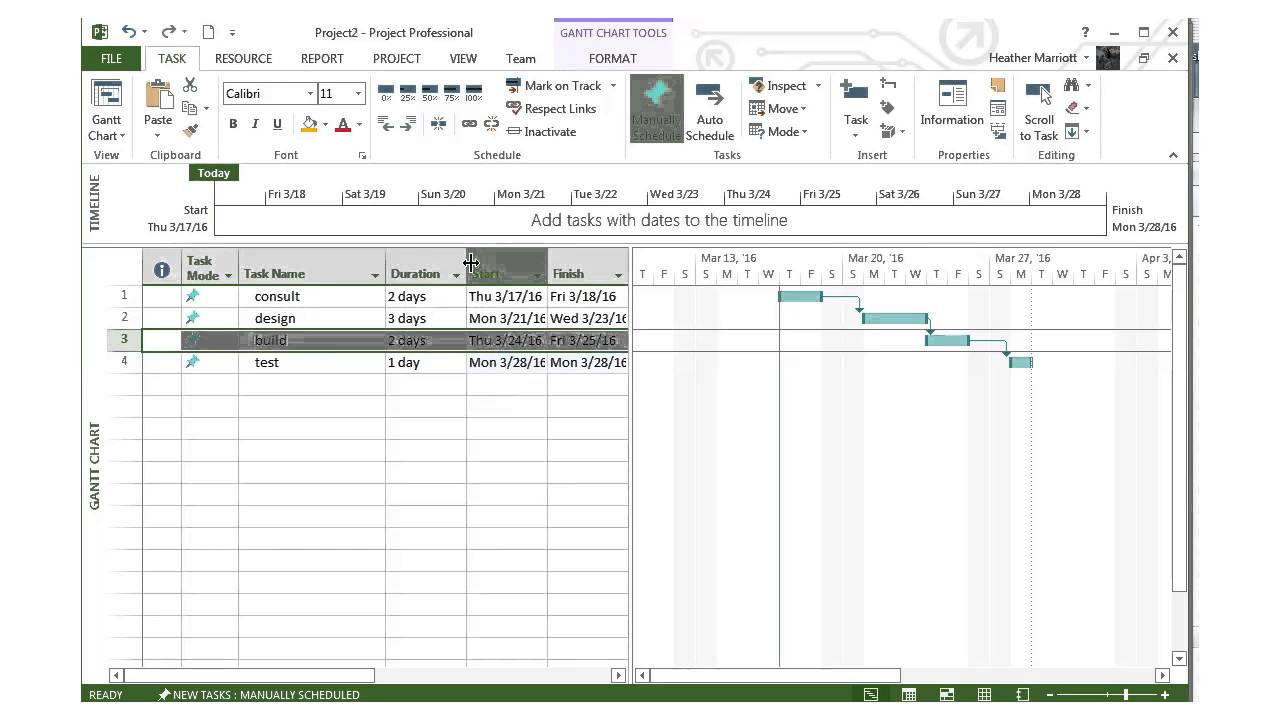Click Add to Timeline icon
The width and height of the screenshot is (1280, 720).
pos(997,131)
